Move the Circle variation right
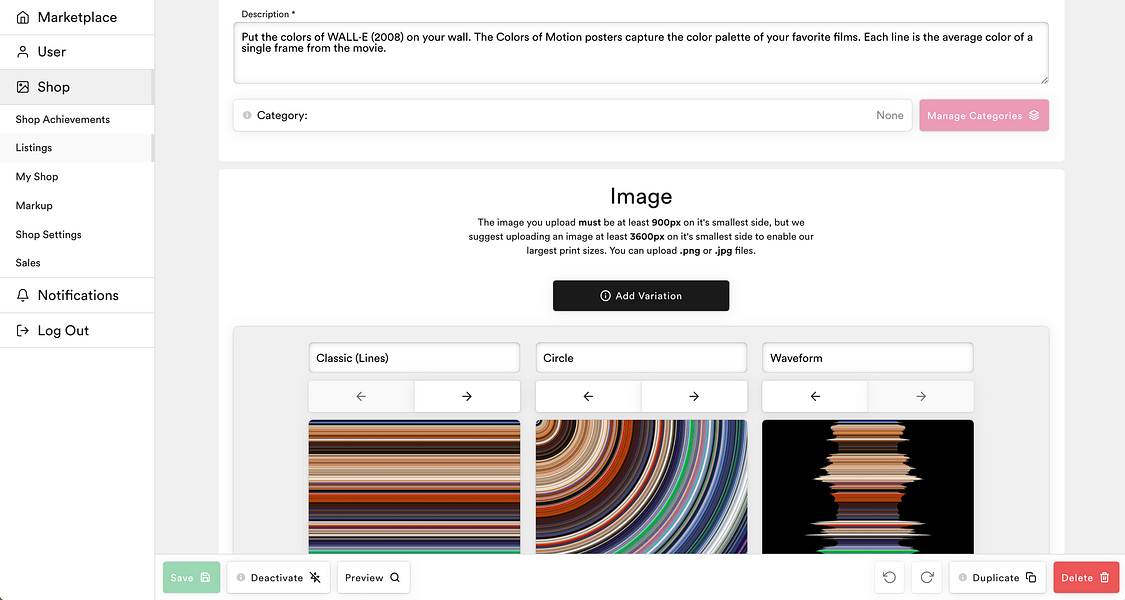Screen dimensions: 1125x600 694,396
